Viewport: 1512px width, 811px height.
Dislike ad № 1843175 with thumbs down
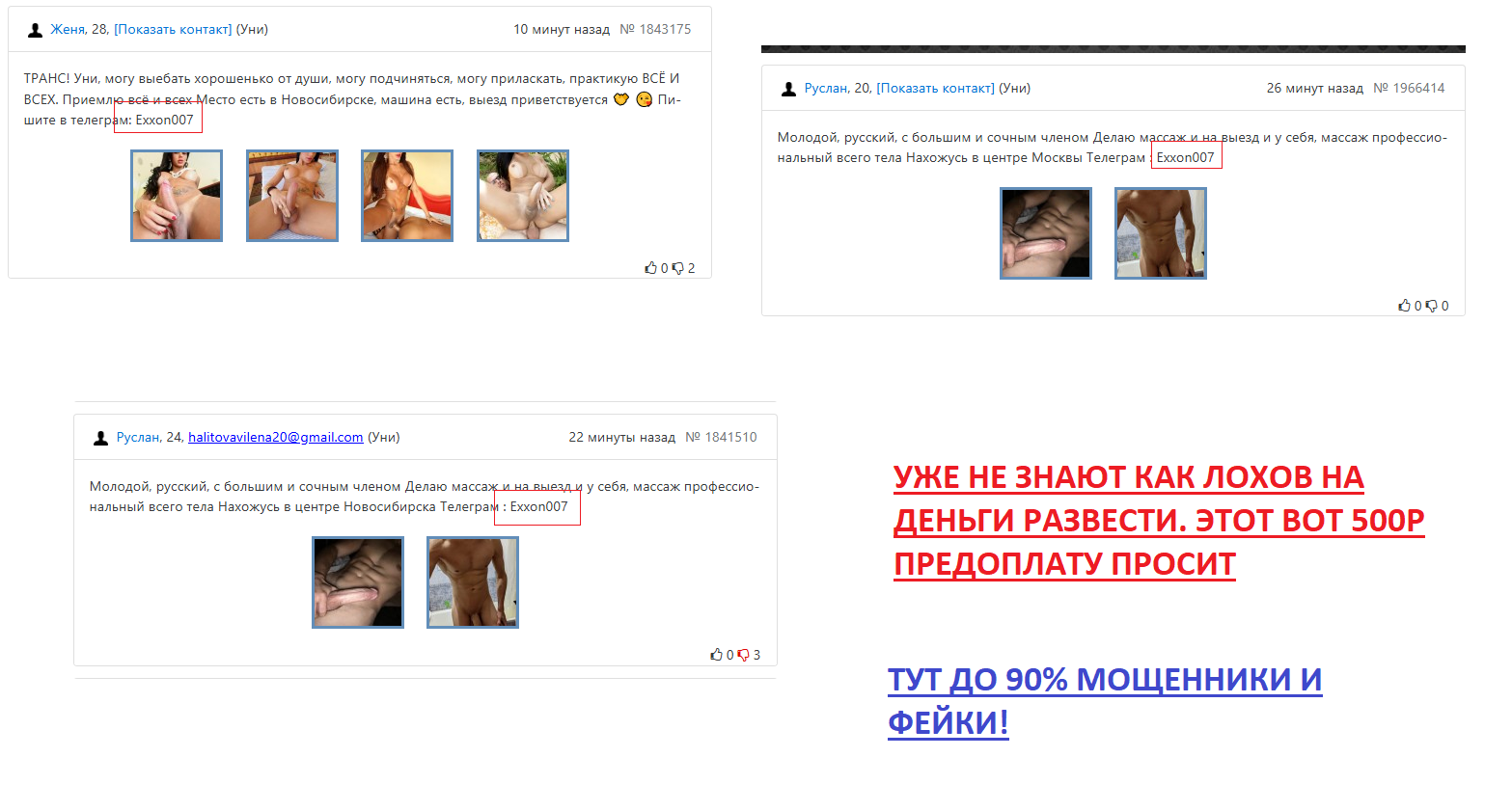point(677,268)
